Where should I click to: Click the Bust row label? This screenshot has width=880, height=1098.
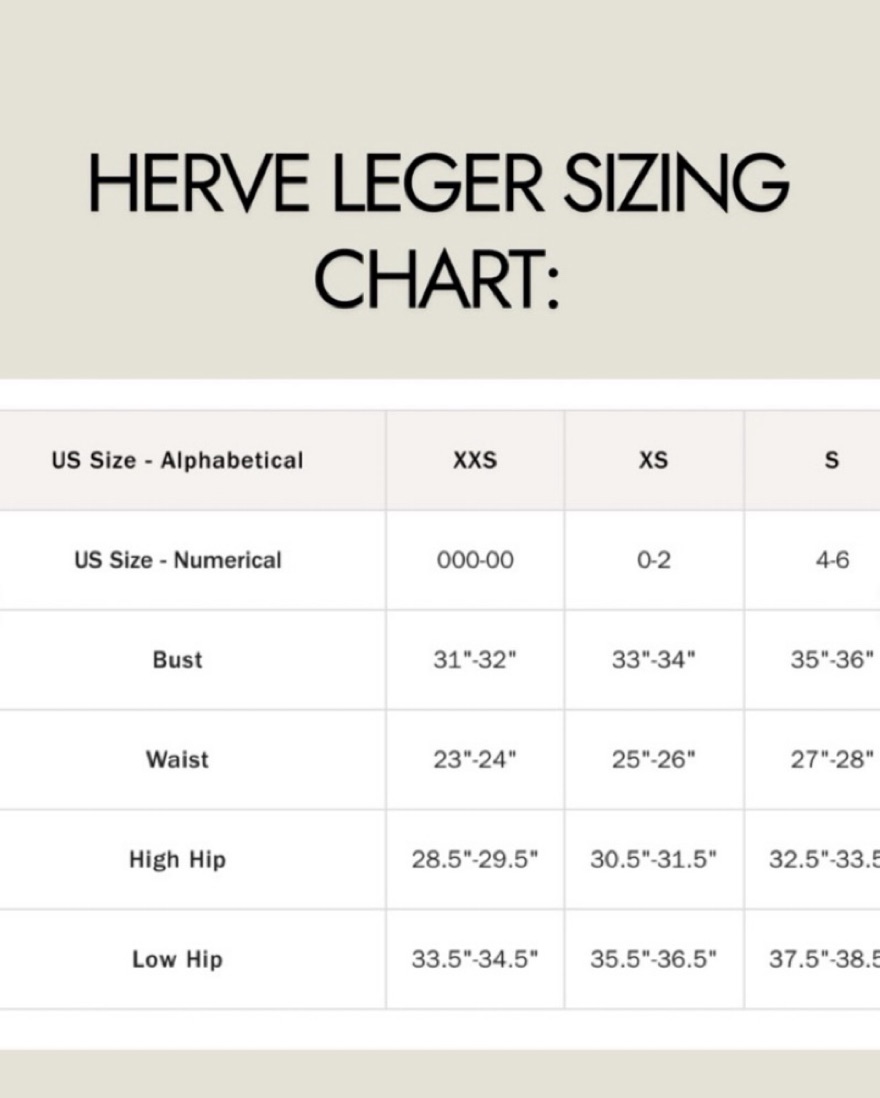(x=177, y=660)
